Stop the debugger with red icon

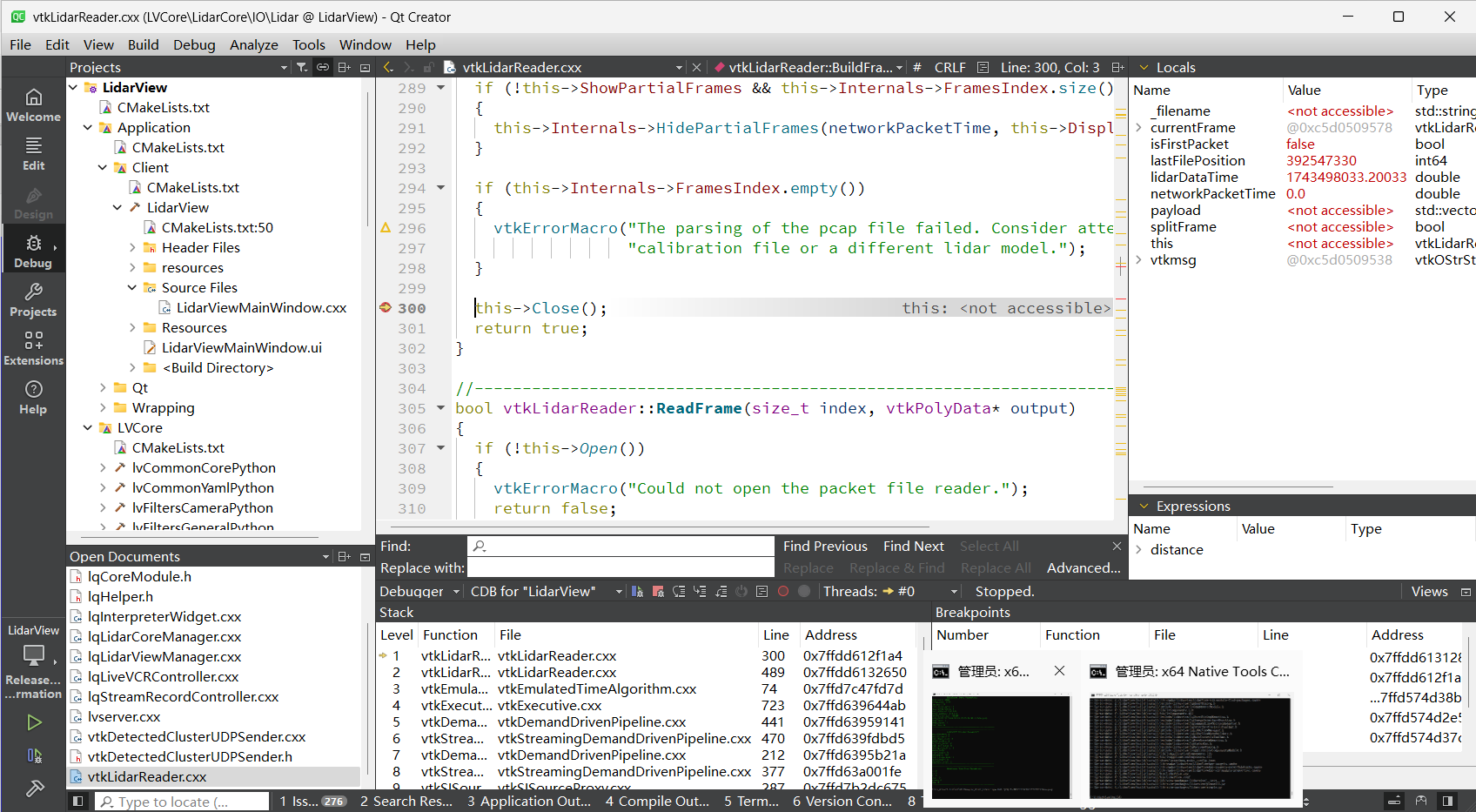658,591
